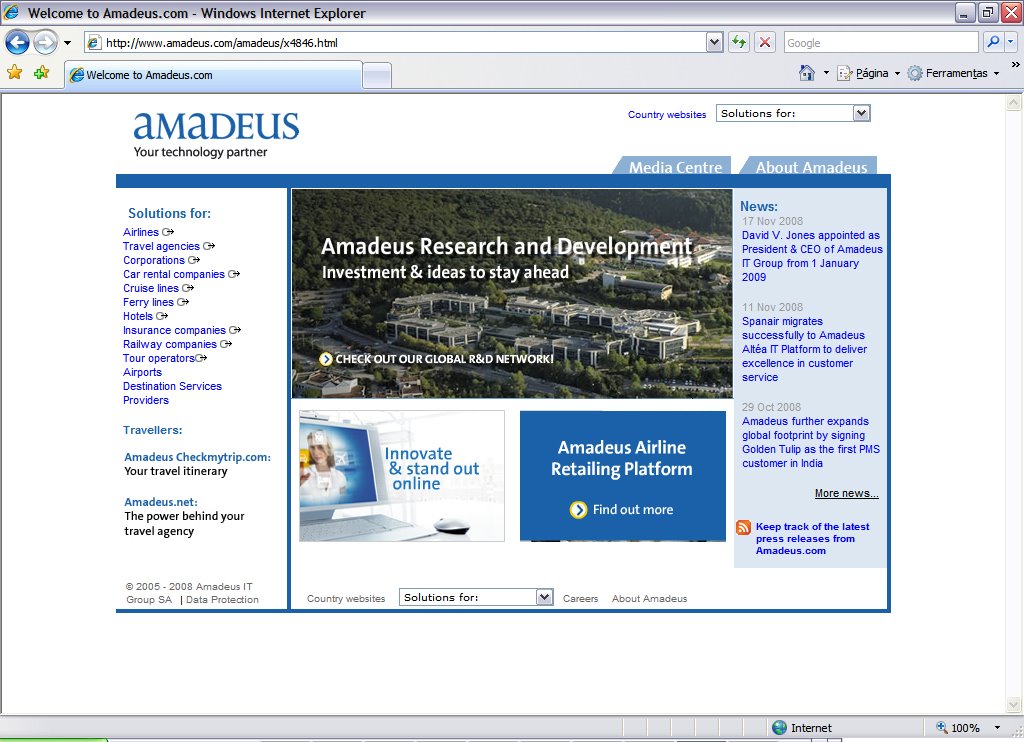This screenshot has width=1024, height=742.
Task: Open the Media Centre tab
Action: pos(673,167)
